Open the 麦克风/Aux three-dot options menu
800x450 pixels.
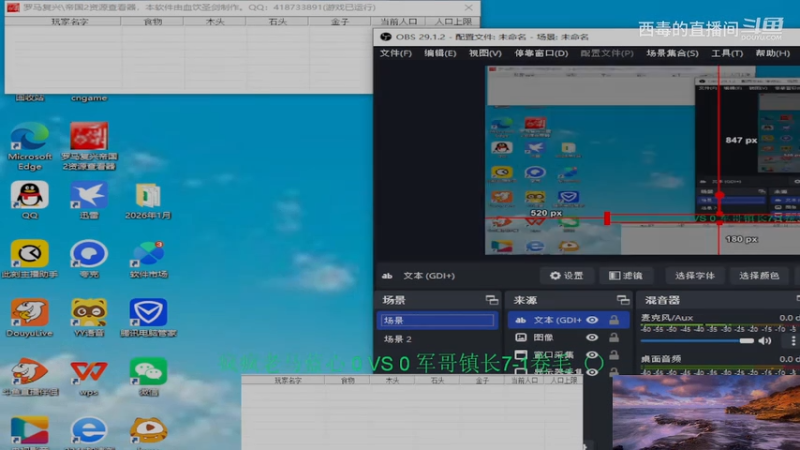tap(793, 341)
